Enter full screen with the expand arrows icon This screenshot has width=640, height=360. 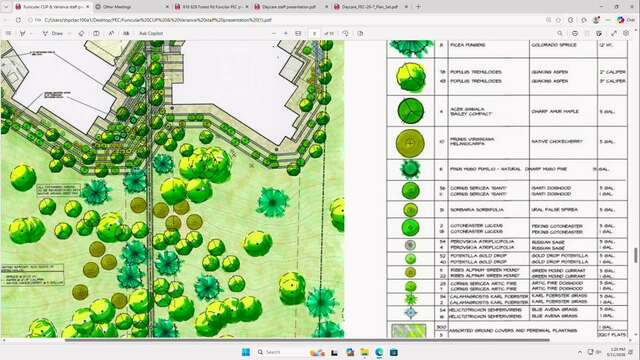(x=614, y=33)
